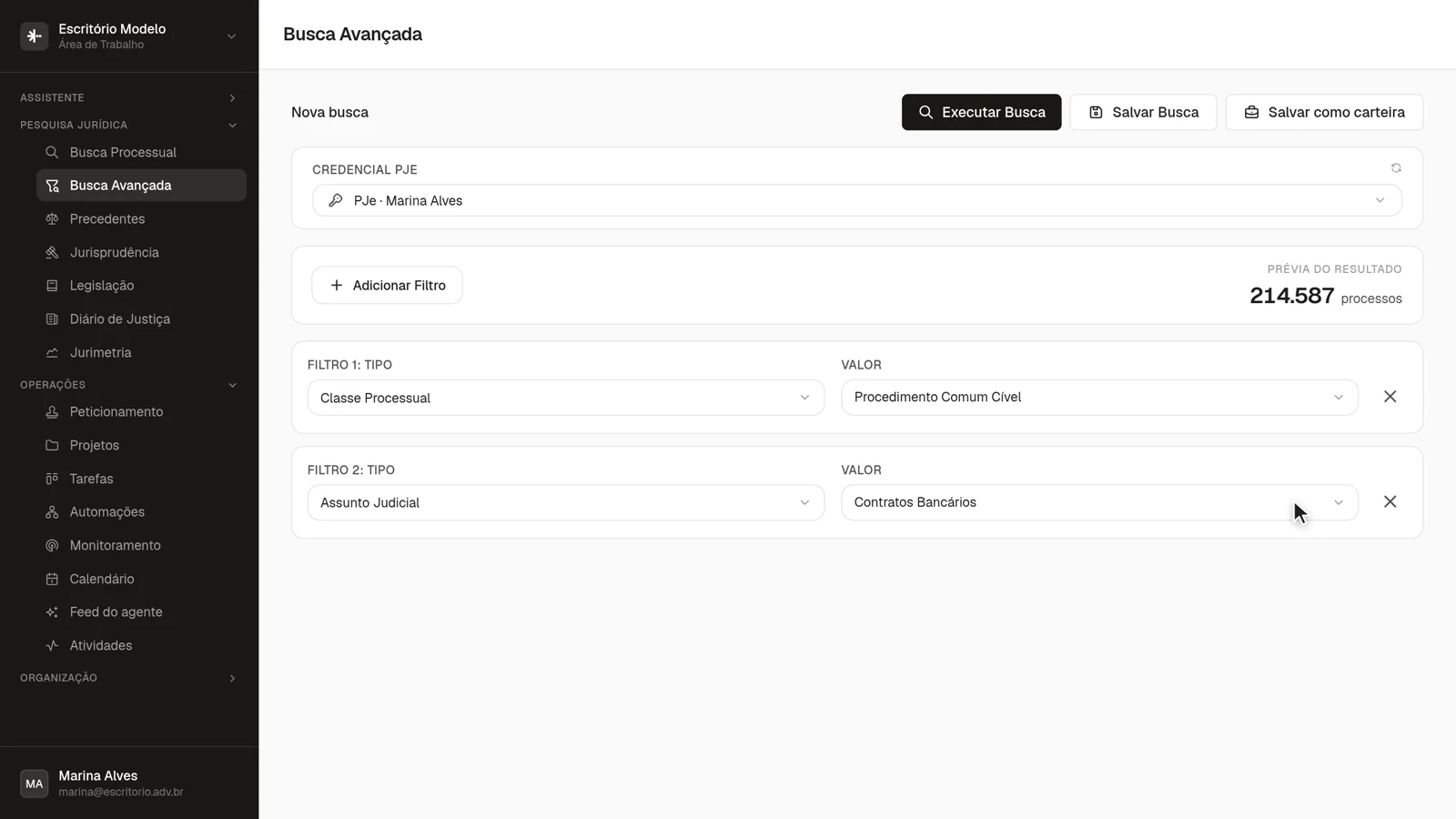Click the Projetos folder icon
1456x819 pixels.
coord(52,446)
